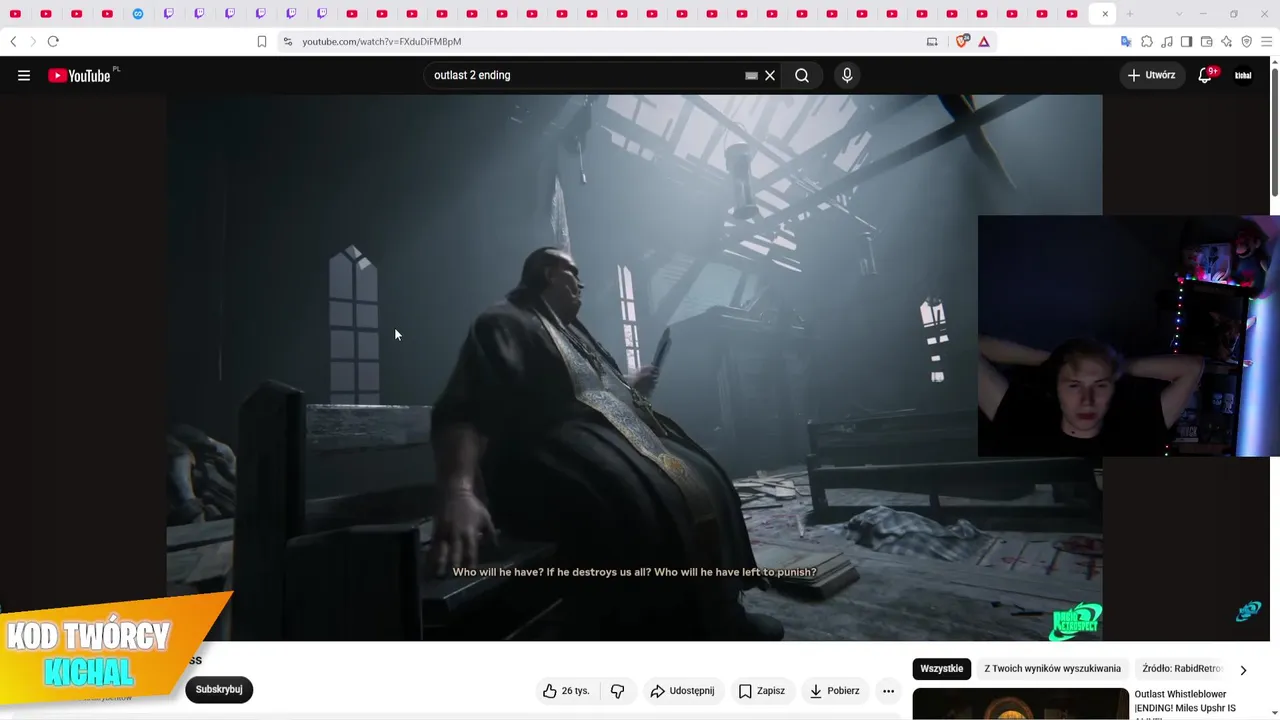Click the screen cast icon in address bar
Screen dimensions: 1280x720
(932, 41)
